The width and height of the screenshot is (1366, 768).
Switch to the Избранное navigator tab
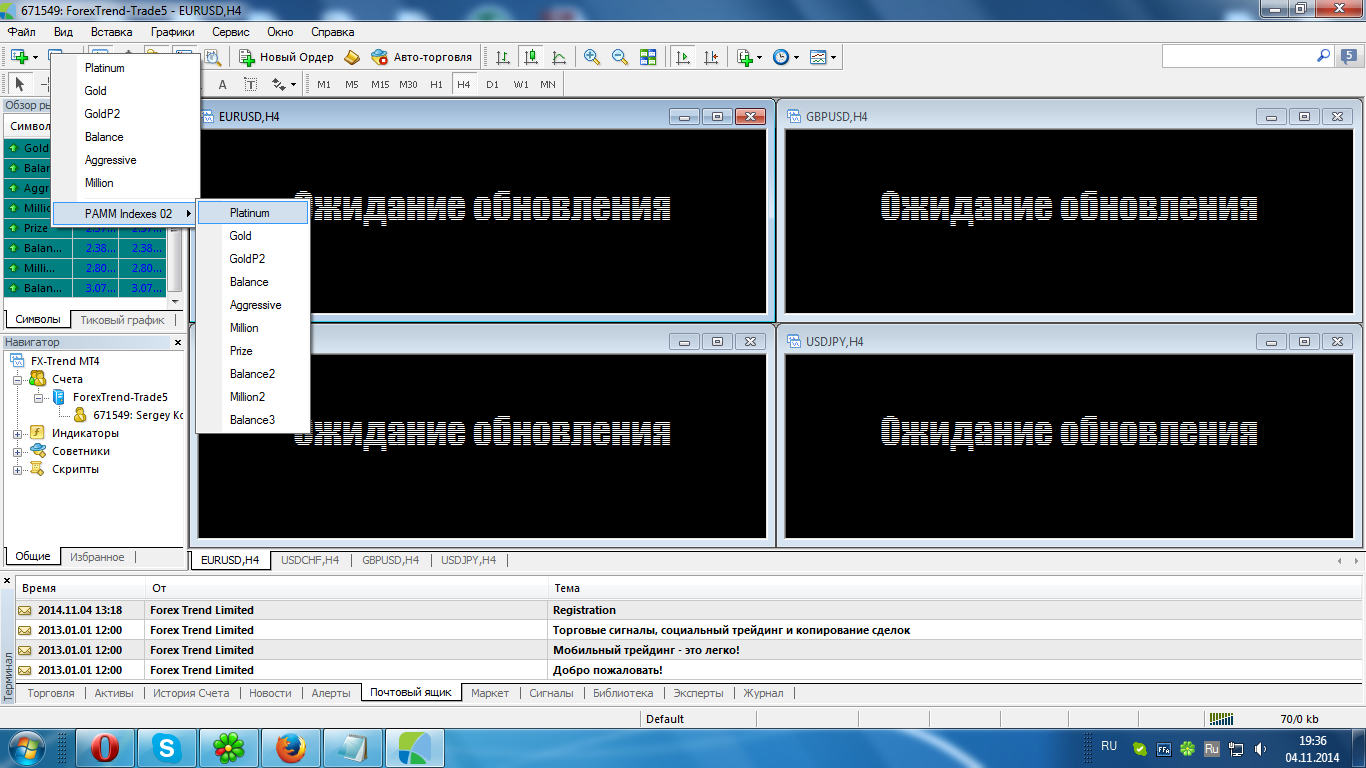97,557
